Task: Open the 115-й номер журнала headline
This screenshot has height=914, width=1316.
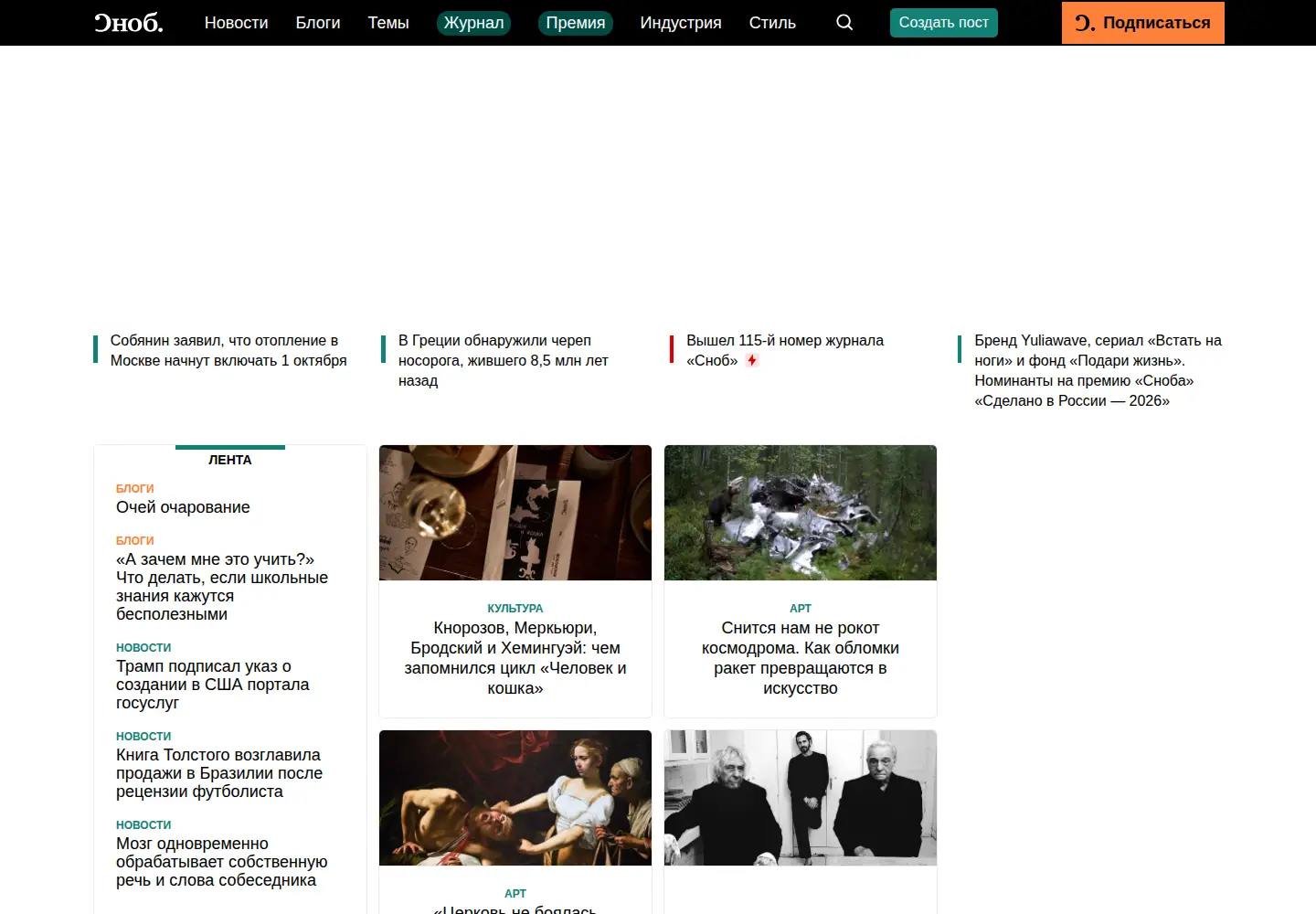Action: tap(785, 351)
